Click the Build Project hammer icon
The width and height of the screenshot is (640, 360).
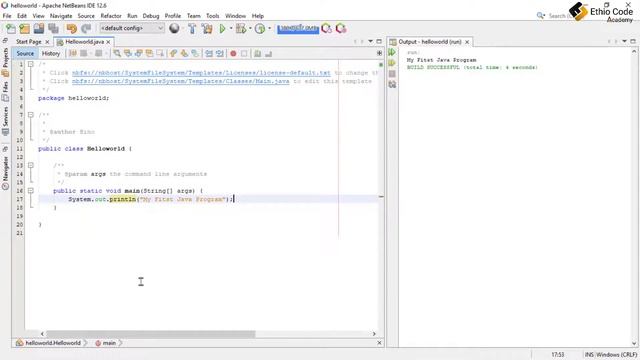(x=192, y=29)
